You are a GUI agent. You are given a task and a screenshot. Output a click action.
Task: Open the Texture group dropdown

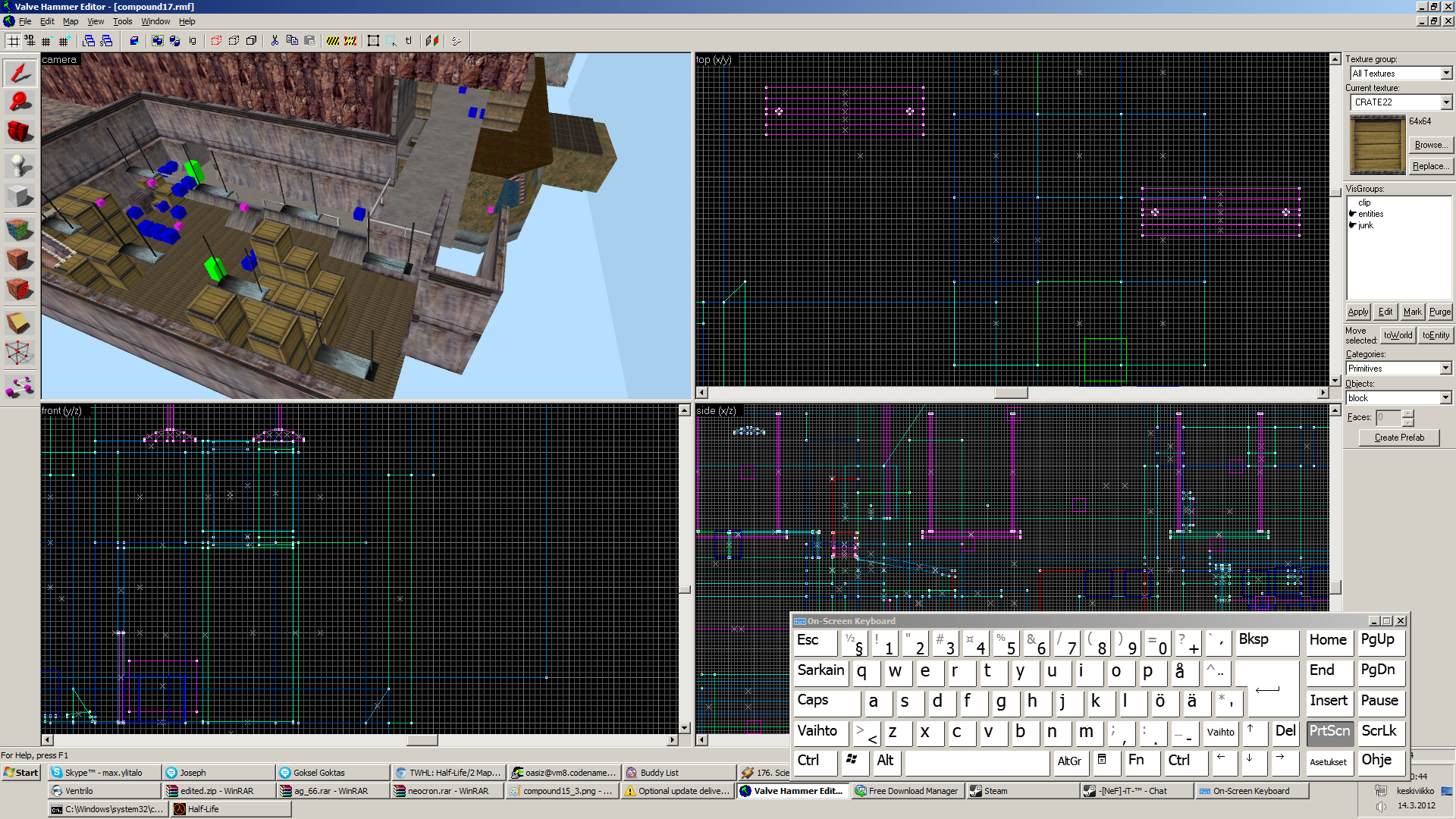[x=1445, y=74]
